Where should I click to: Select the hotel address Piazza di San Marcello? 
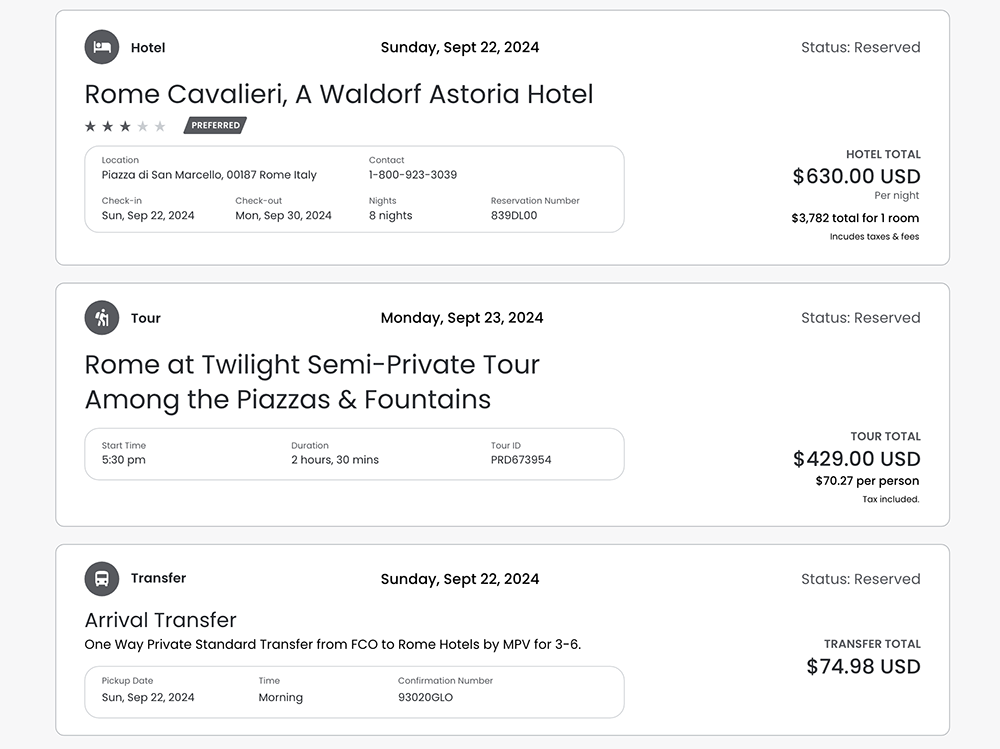[x=209, y=175]
